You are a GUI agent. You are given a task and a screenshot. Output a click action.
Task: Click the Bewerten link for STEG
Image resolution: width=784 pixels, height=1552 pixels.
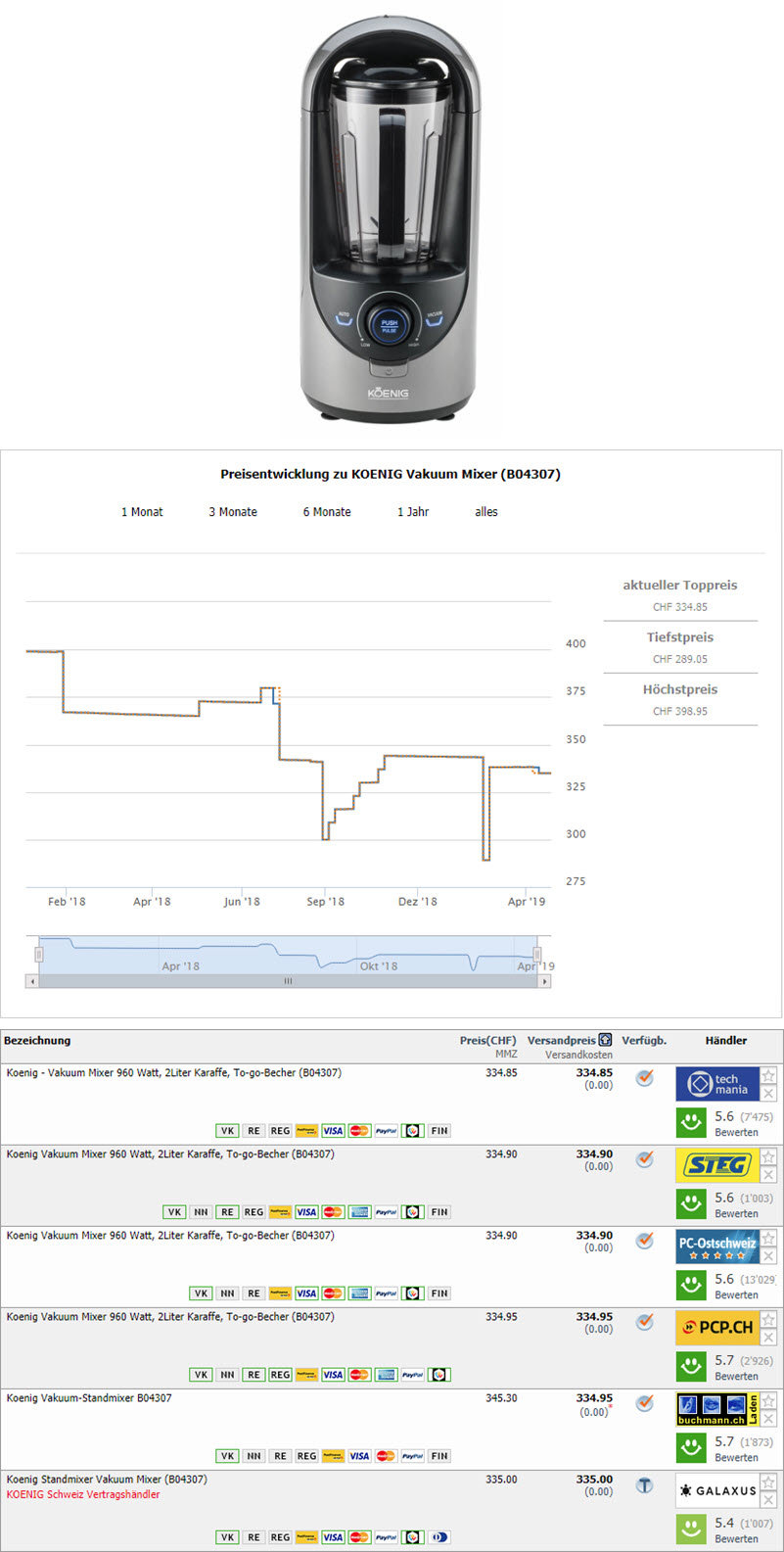pos(736,1213)
